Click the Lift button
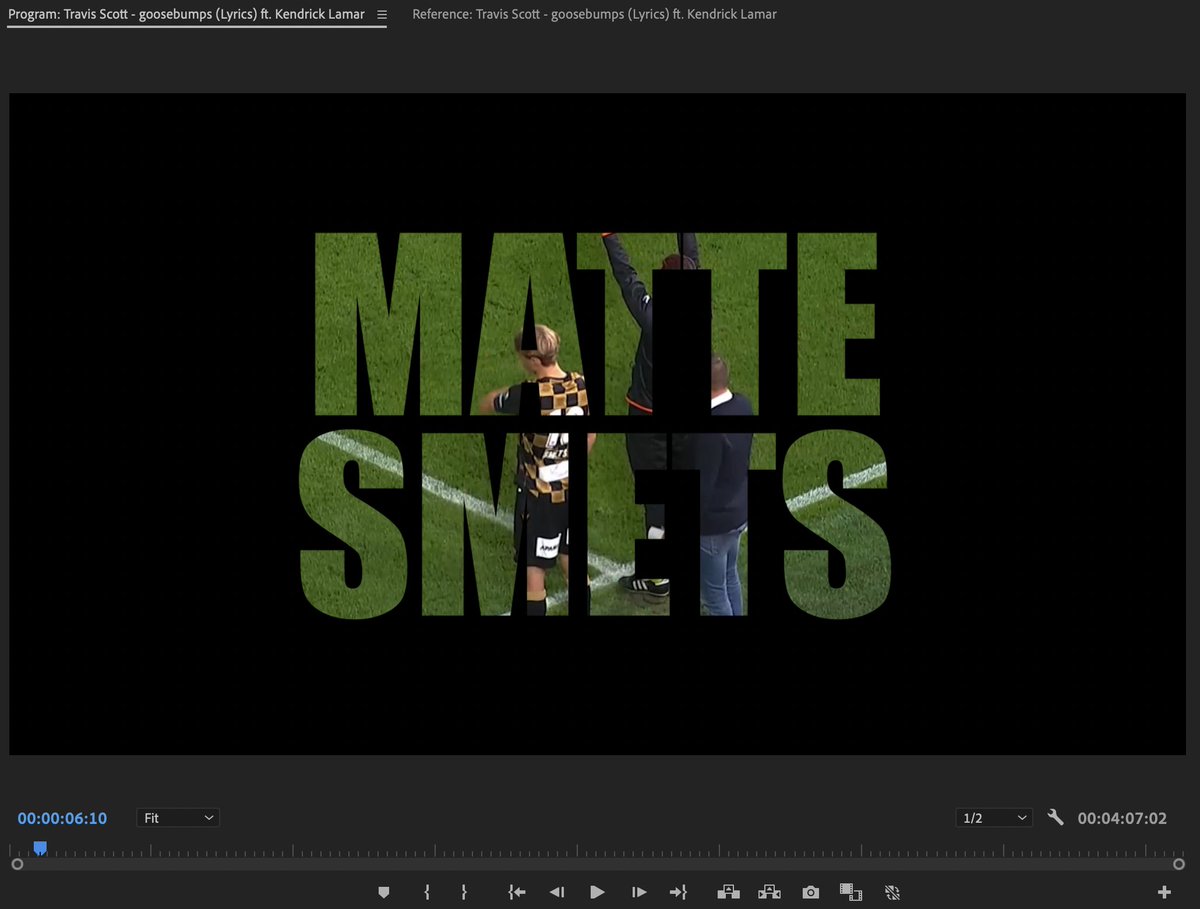This screenshot has width=1200, height=909. [x=728, y=892]
